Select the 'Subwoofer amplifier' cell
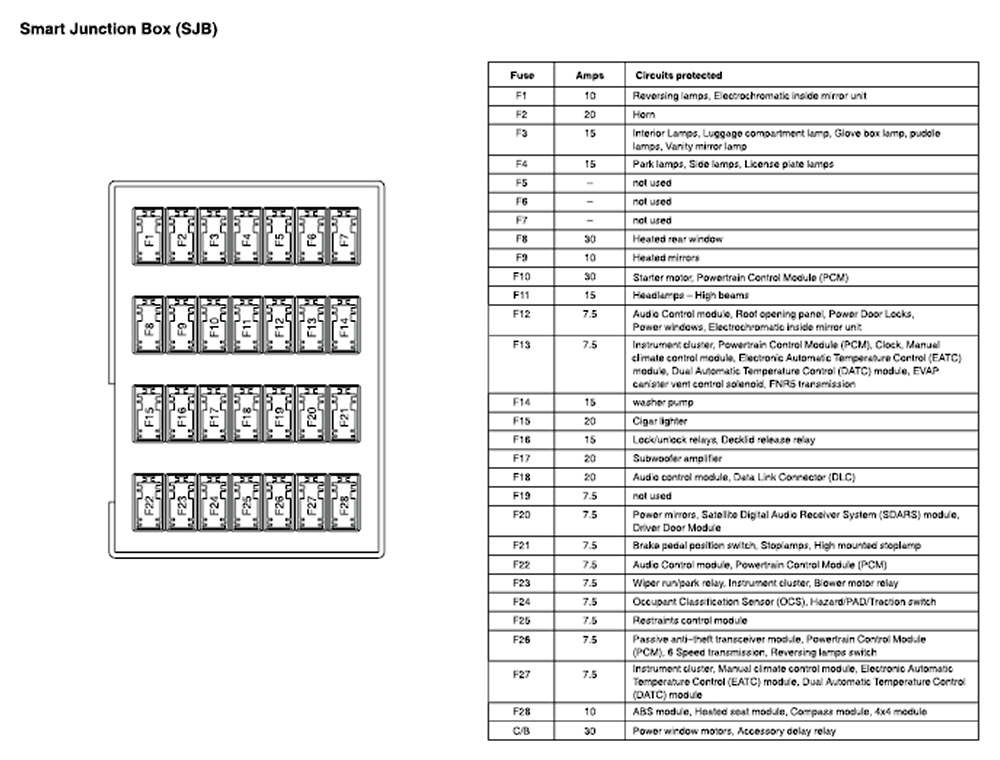 802,458
